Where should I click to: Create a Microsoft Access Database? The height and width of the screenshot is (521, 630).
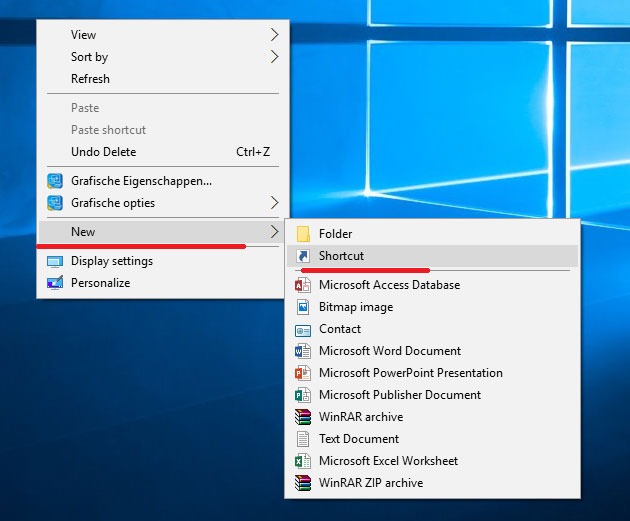pyautogui.click(x=432, y=285)
